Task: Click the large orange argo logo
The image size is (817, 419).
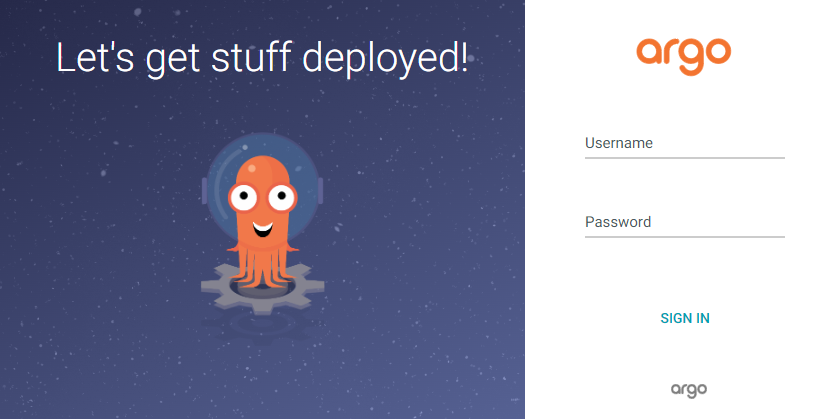Action: pyautogui.click(x=684, y=56)
